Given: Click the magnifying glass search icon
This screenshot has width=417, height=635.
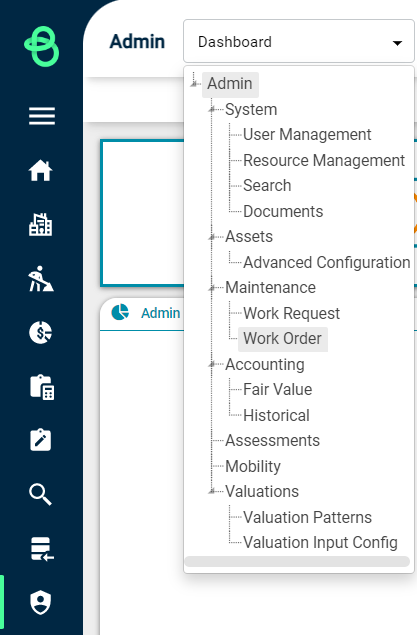Looking at the screenshot, I should tap(40, 494).
